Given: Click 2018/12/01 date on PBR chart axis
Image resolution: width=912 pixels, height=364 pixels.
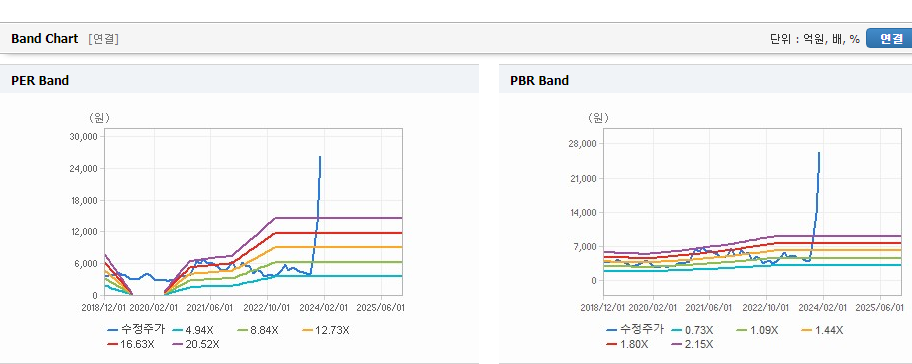Looking at the screenshot, I should point(603,307).
